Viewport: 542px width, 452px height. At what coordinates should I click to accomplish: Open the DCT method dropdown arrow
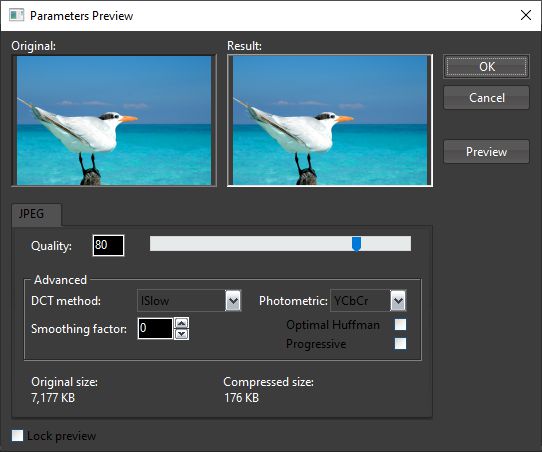233,301
